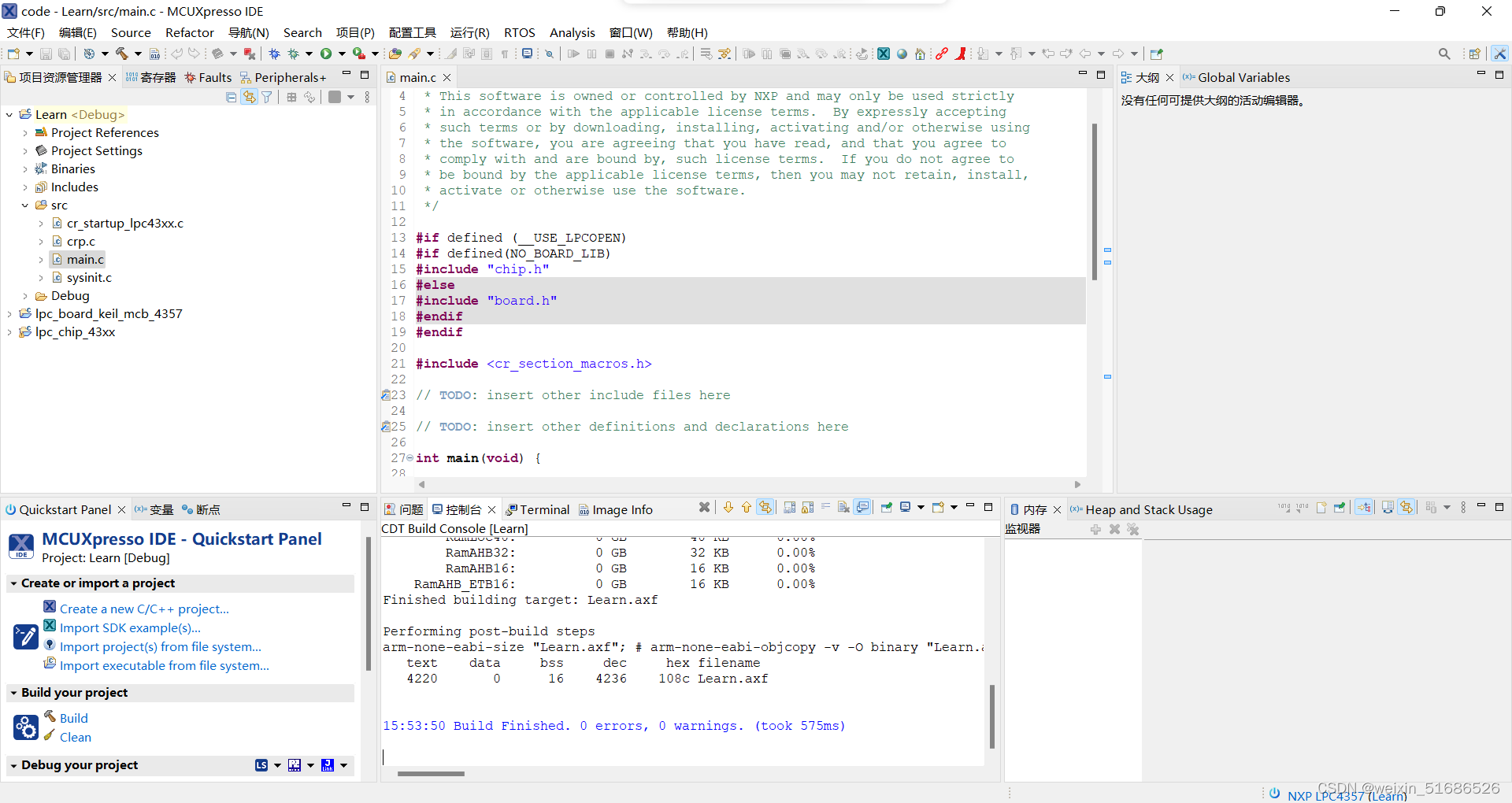Switch to the Terminal tab
This screenshot has width=1512, height=803.
pos(538,509)
